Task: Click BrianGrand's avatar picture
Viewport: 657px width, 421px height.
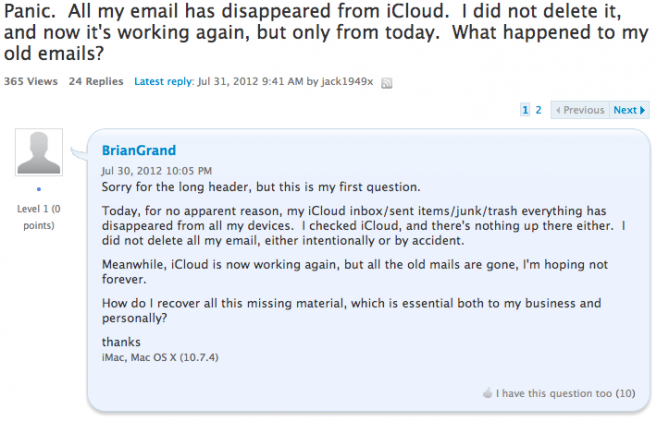Action: pos(40,155)
